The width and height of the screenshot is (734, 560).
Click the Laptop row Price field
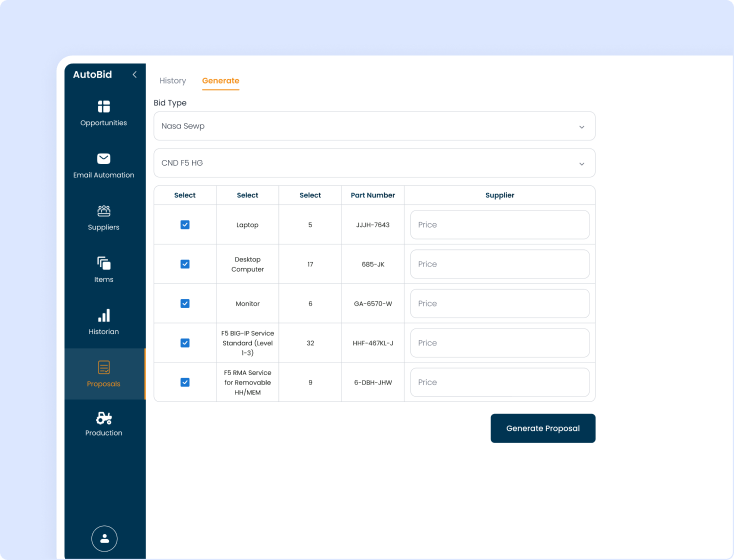coord(500,225)
